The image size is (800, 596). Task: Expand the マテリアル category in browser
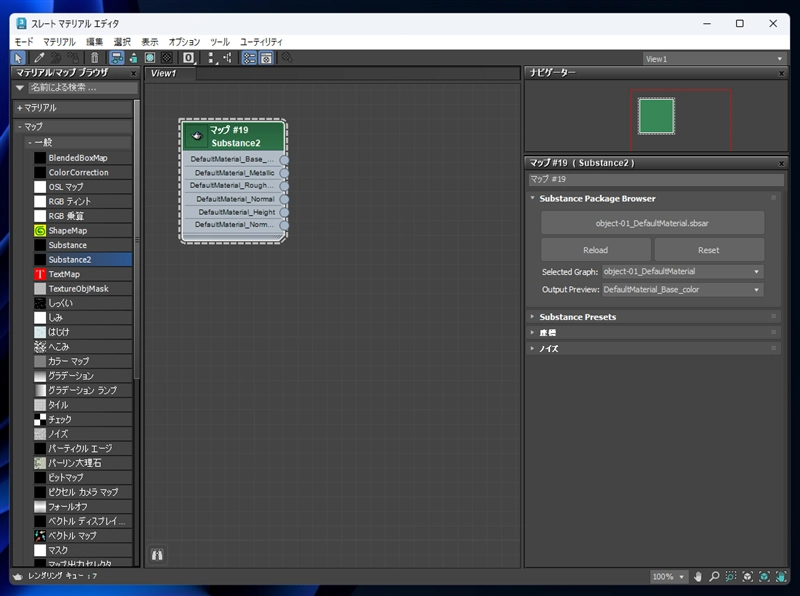[x=36, y=107]
